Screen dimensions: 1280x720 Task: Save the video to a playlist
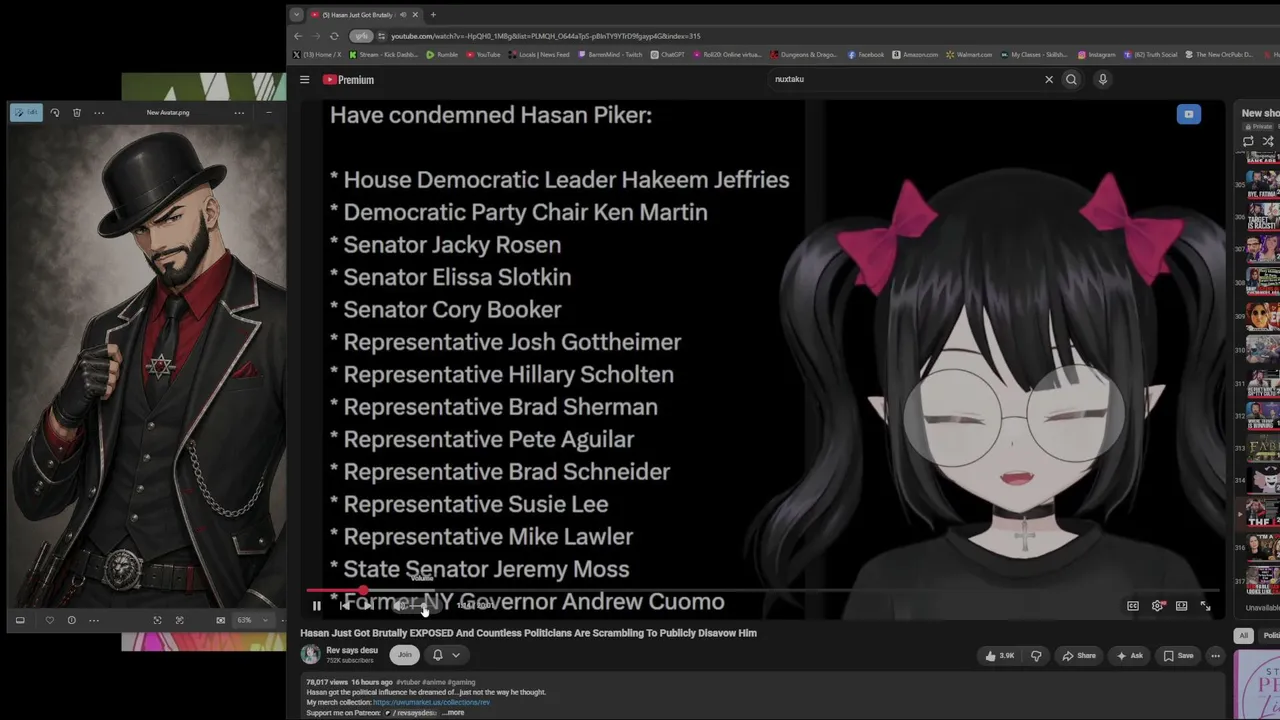1178,656
